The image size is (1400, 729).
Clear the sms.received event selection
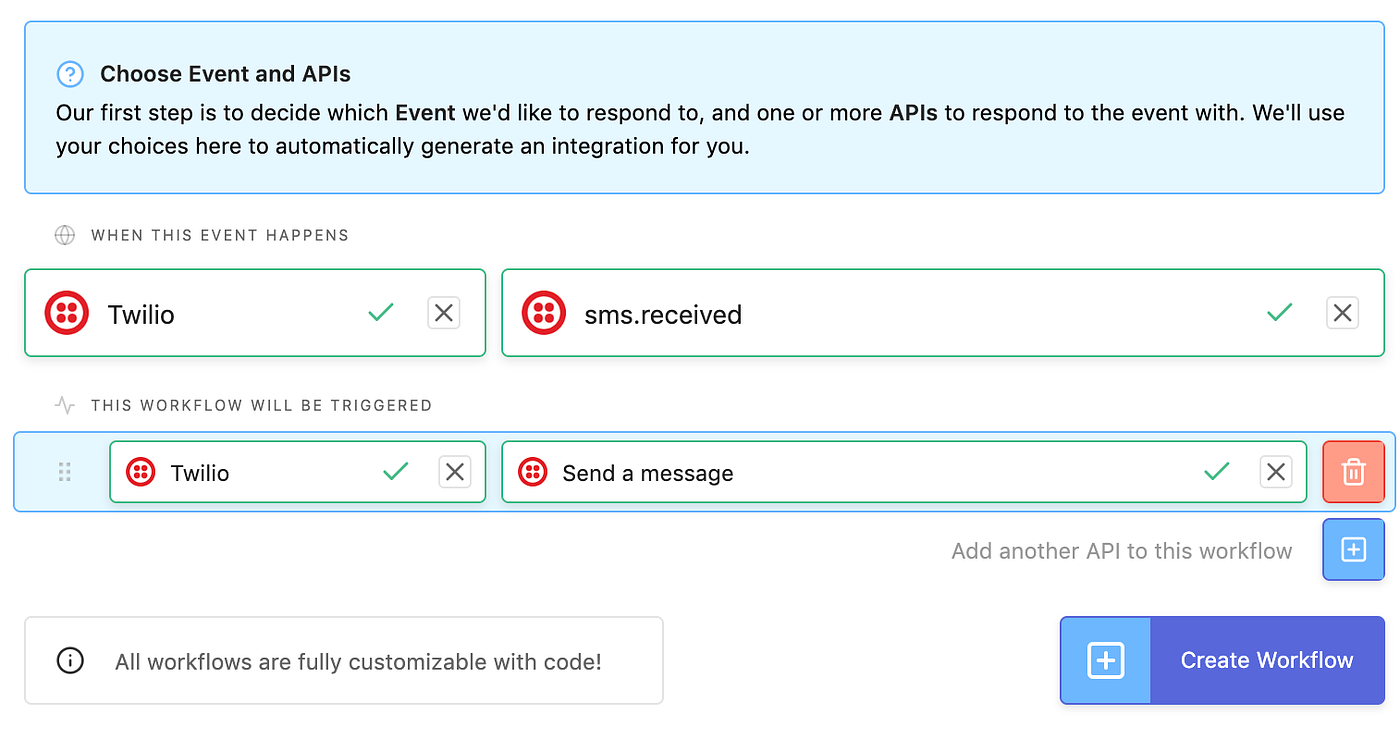click(1342, 312)
